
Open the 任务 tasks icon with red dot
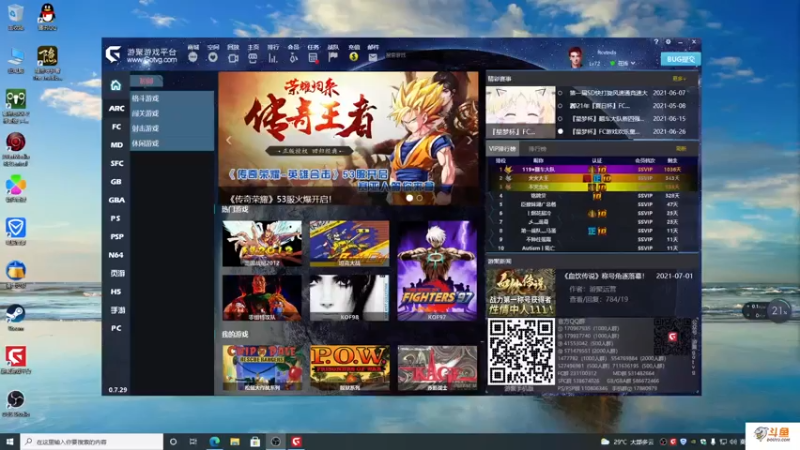pyautogui.click(x=313, y=58)
